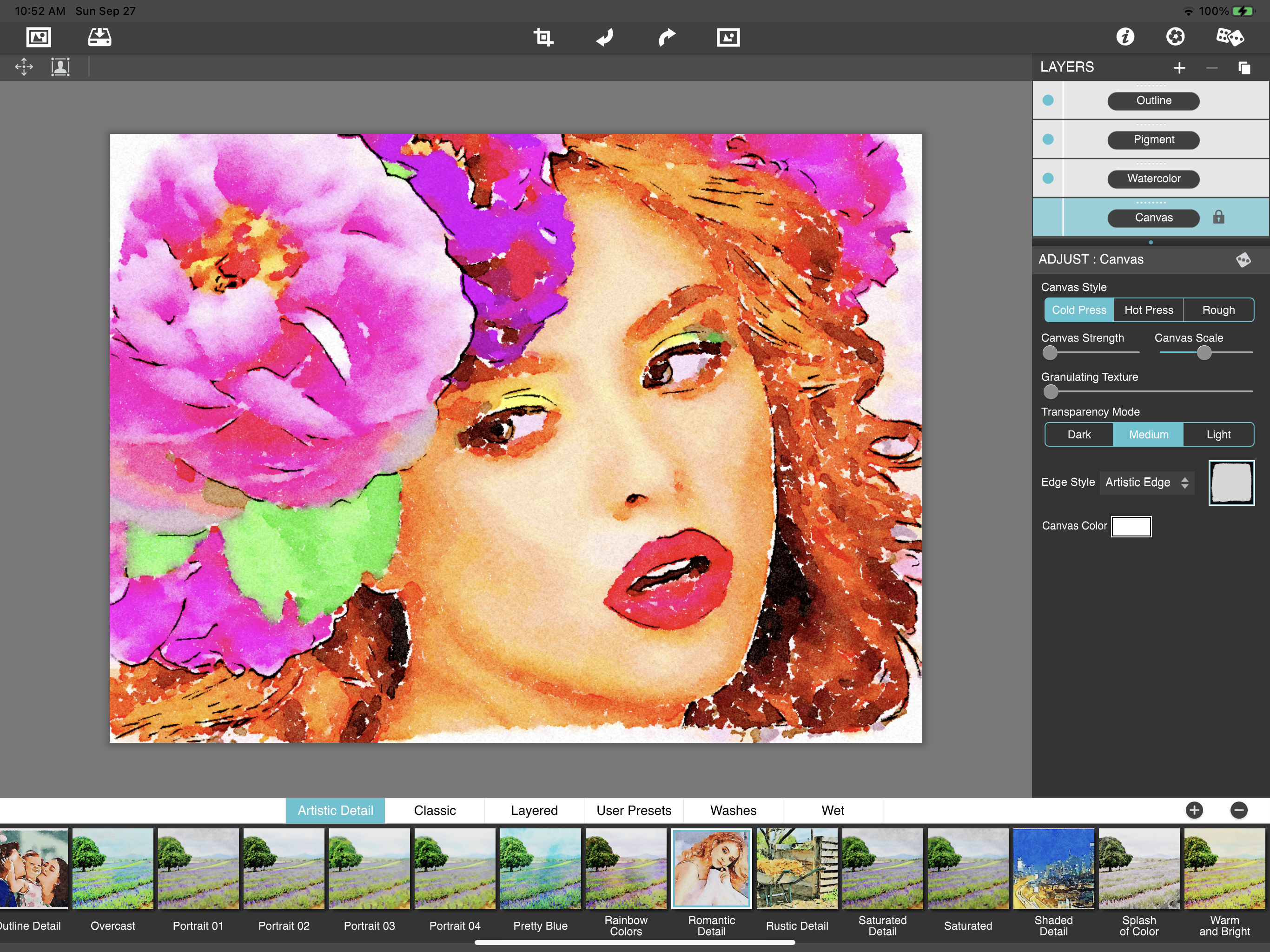The image size is (1270, 952).
Task: Open the photo import icon
Action: [x=39, y=37]
